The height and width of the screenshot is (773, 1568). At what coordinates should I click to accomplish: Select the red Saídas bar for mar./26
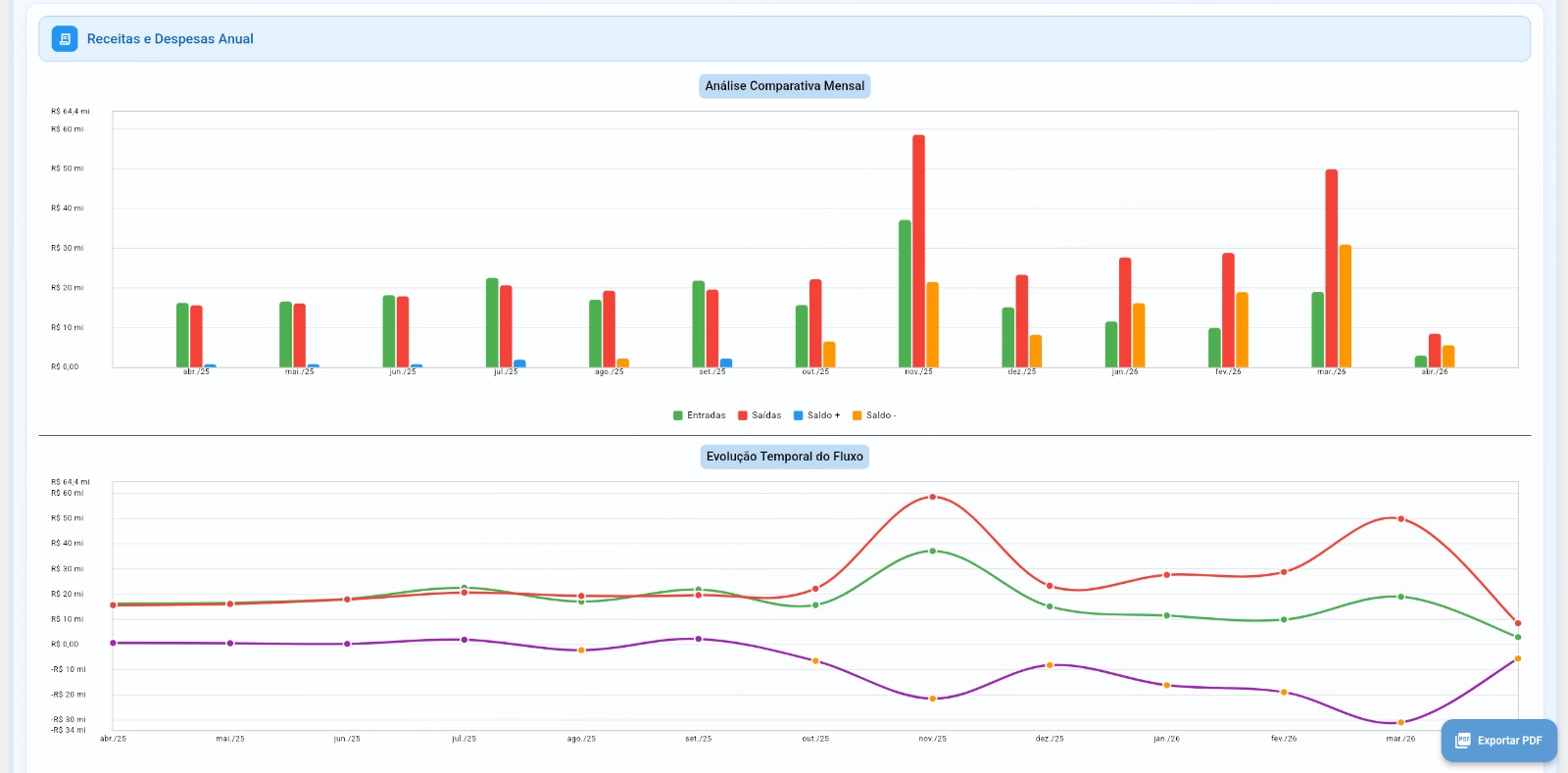[1331, 268]
